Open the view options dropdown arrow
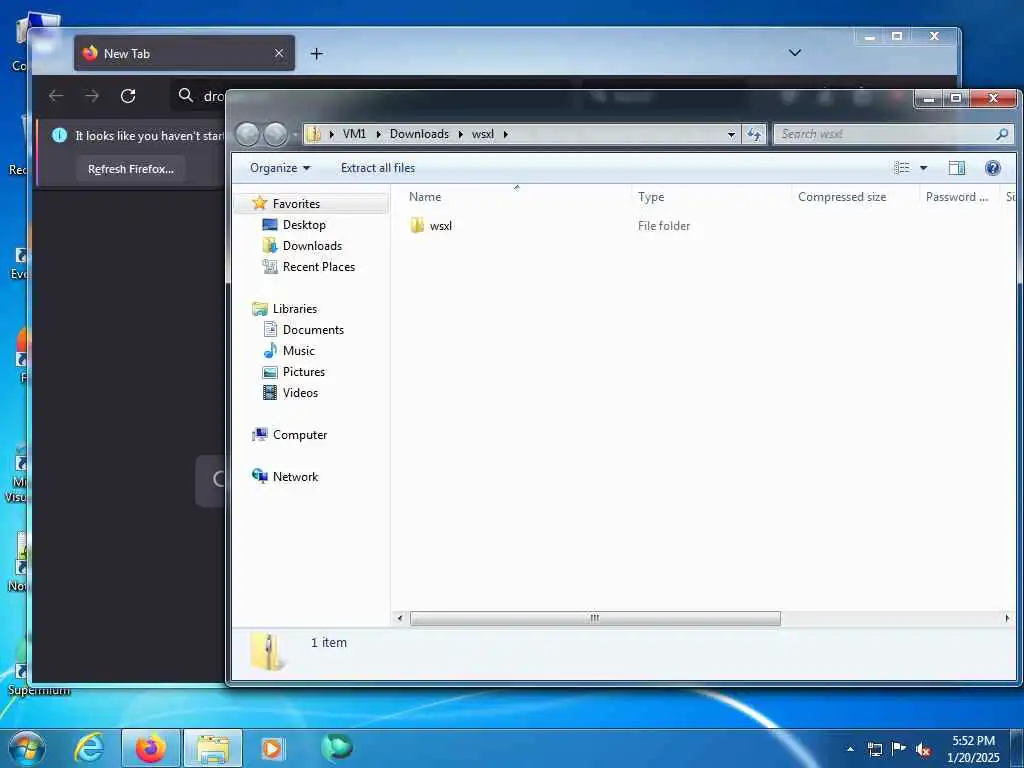Image resolution: width=1024 pixels, height=768 pixels. (x=923, y=168)
